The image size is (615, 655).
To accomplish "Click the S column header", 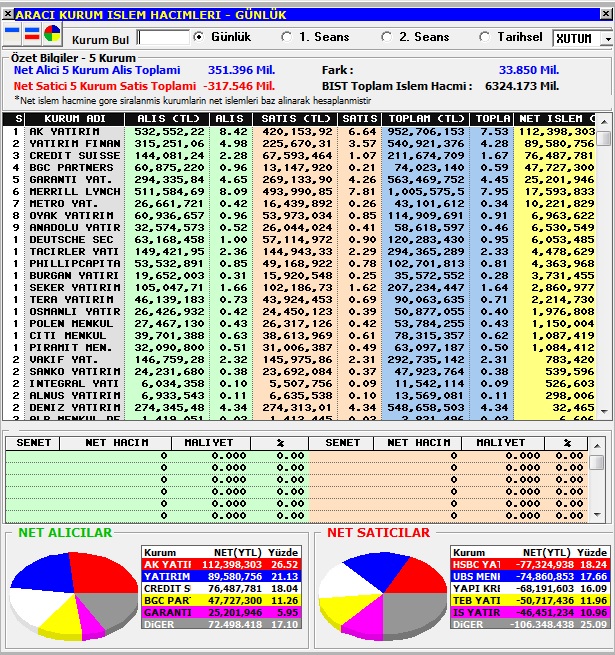I will 14,119.
